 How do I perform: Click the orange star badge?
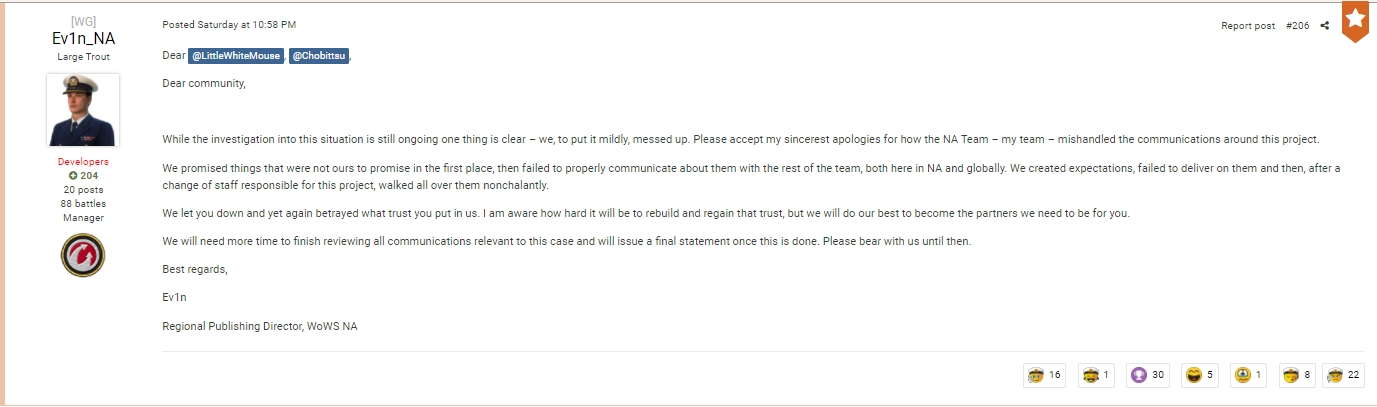tap(1355, 21)
